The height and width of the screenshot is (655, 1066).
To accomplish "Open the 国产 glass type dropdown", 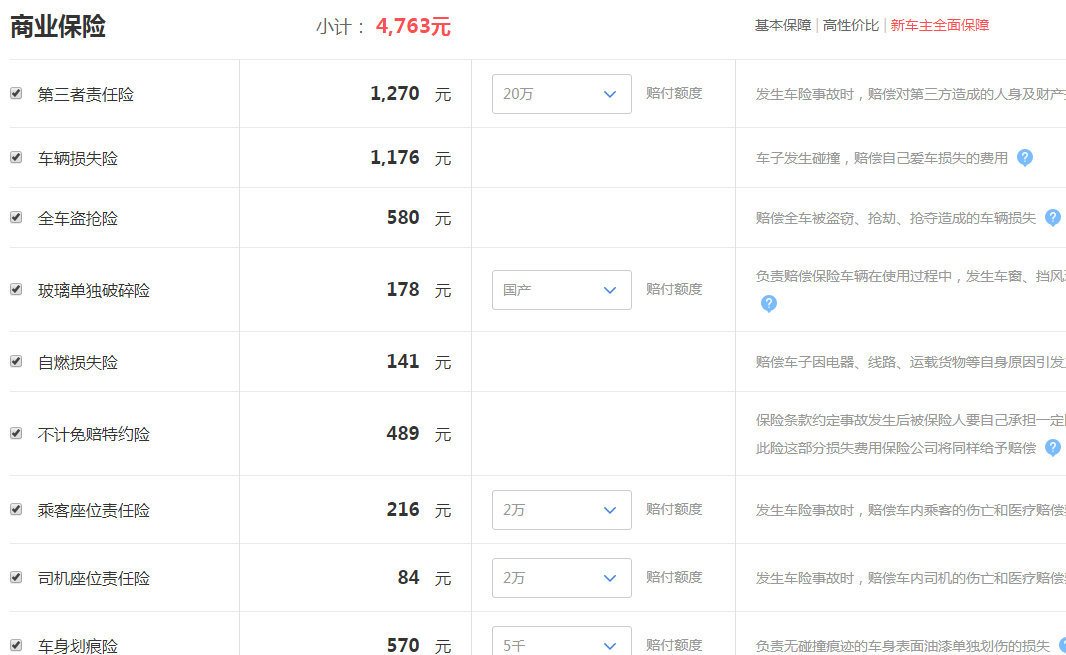I will 562,290.
